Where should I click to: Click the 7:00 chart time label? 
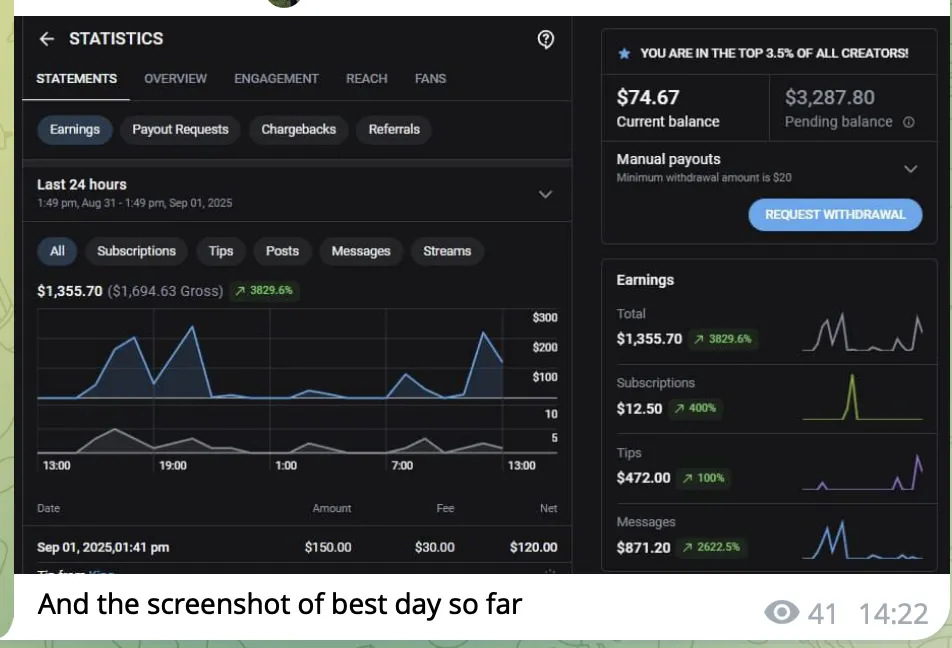coord(402,465)
